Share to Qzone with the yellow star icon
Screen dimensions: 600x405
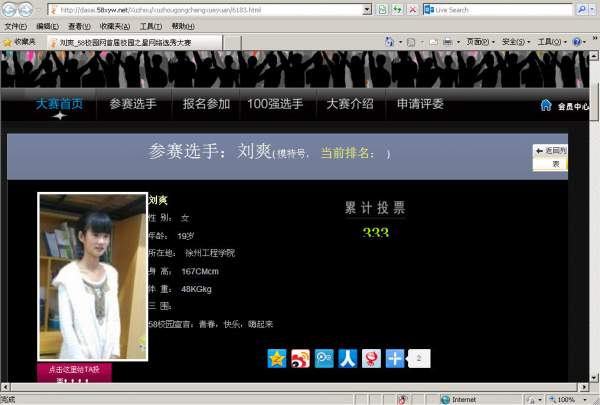[277, 359]
